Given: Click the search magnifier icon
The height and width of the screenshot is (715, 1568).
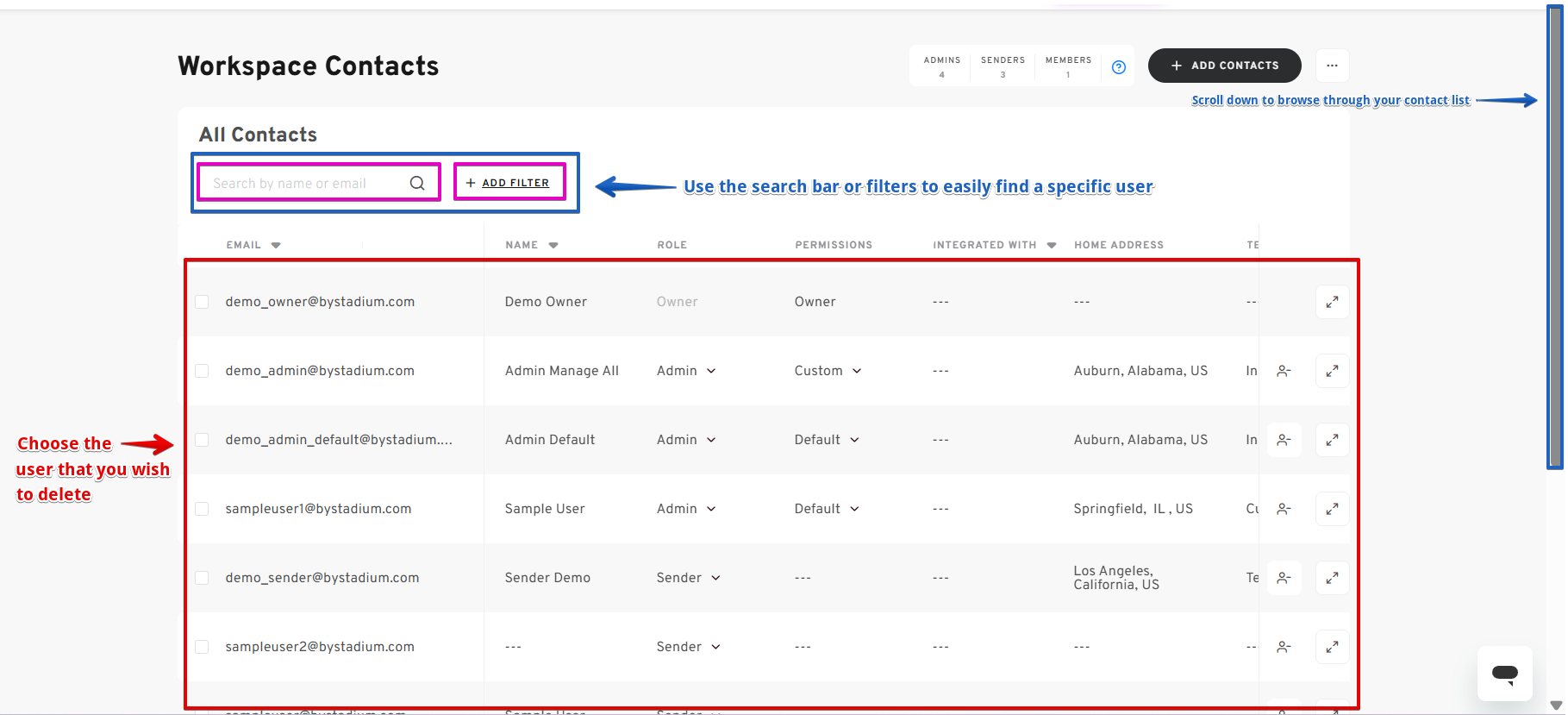Looking at the screenshot, I should [417, 183].
